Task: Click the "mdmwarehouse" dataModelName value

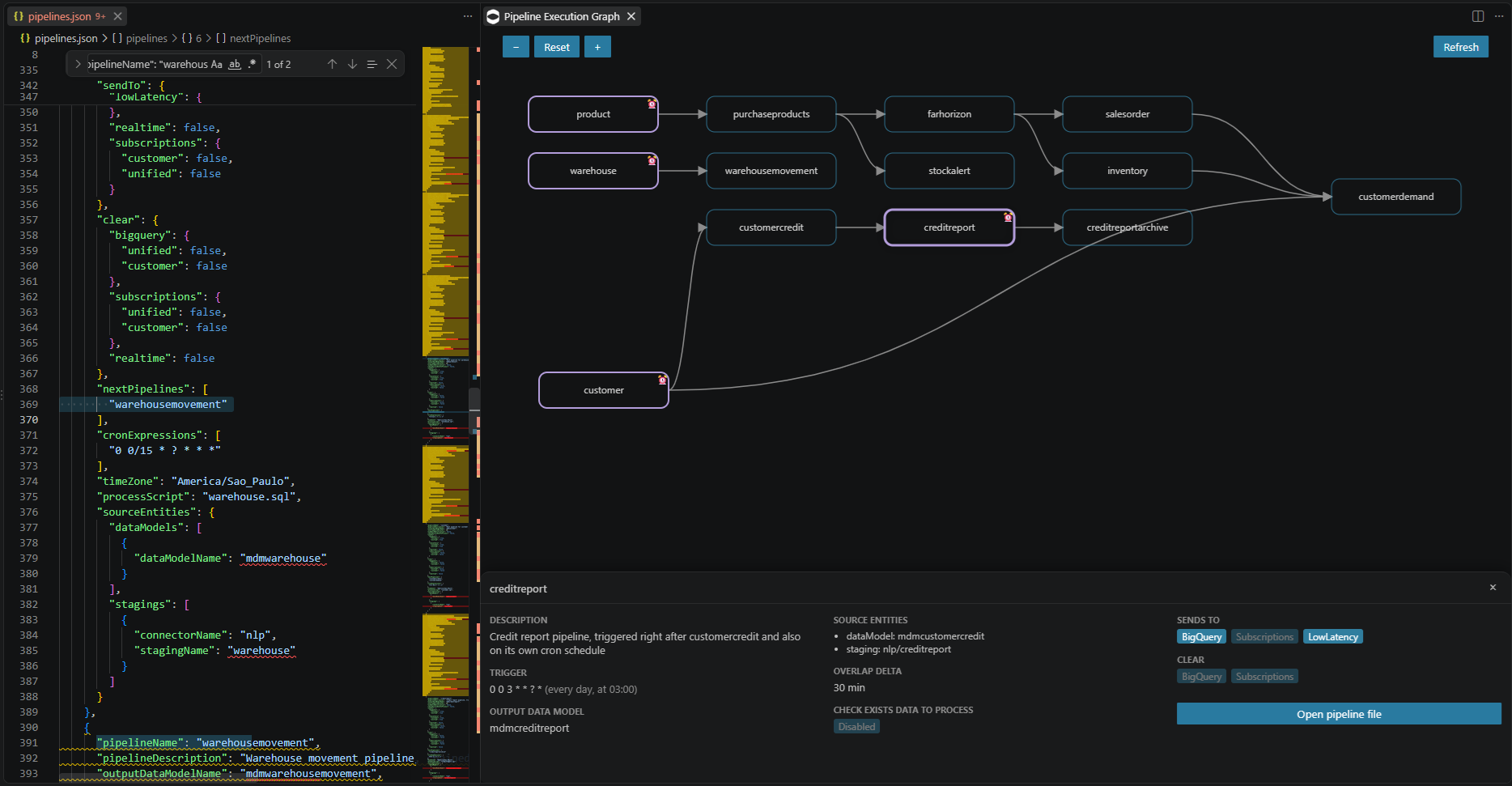Action: pos(283,559)
